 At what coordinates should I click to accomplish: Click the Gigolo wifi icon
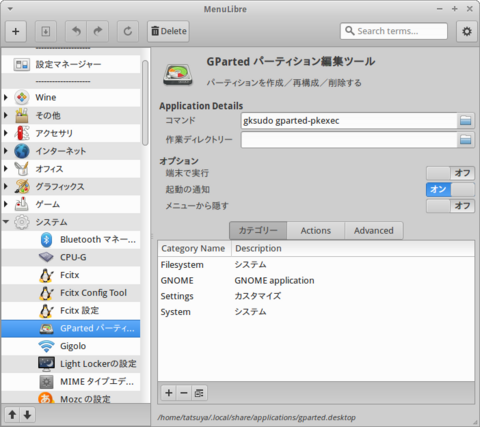click(46, 346)
